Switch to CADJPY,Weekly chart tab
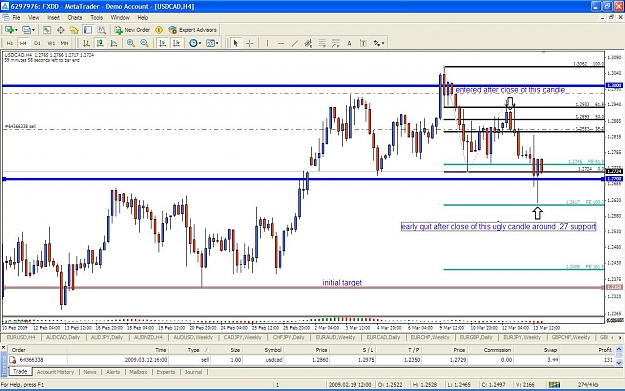Viewport: 625px width, 391px height. [242, 337]
